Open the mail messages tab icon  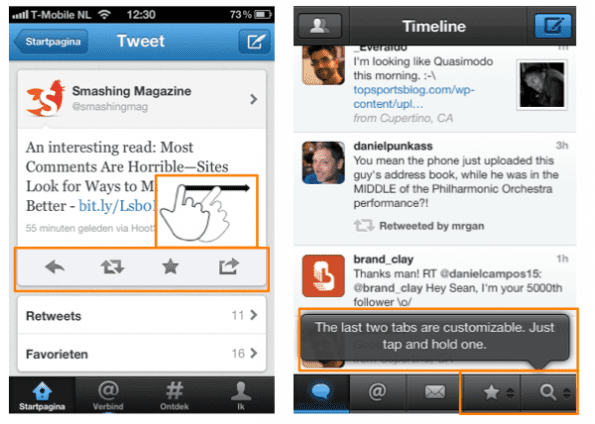[435, 392]
